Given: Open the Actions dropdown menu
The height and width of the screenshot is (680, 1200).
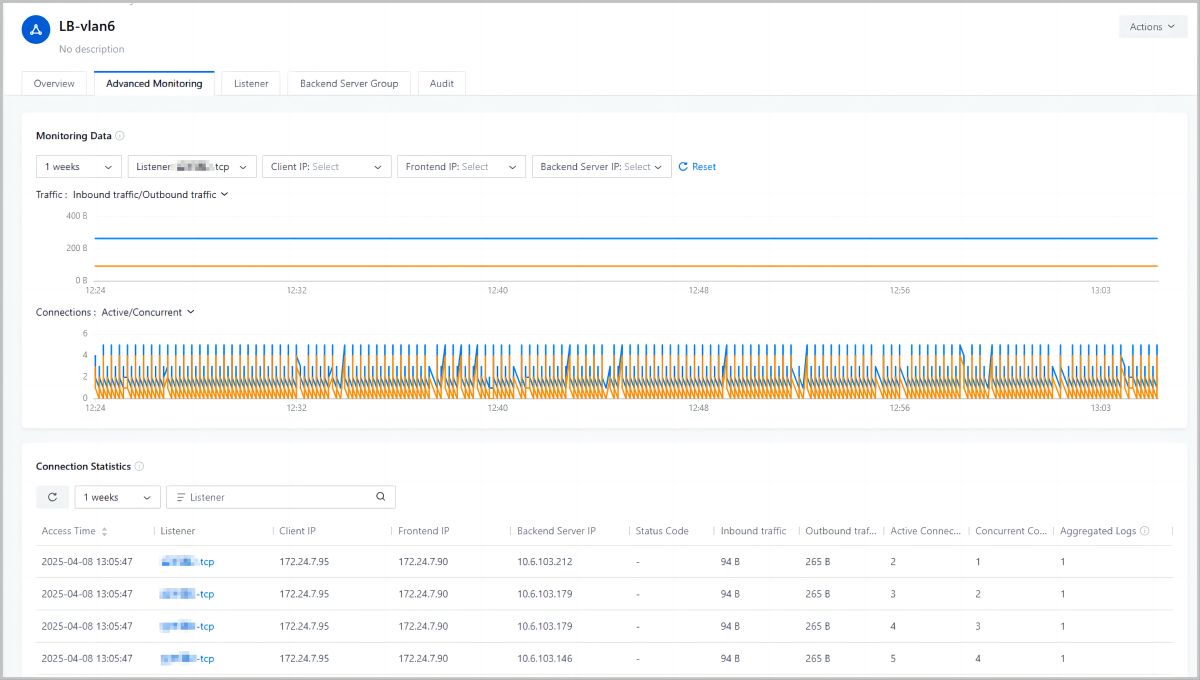Looking at the screenshot, I should pos(1152,27).
